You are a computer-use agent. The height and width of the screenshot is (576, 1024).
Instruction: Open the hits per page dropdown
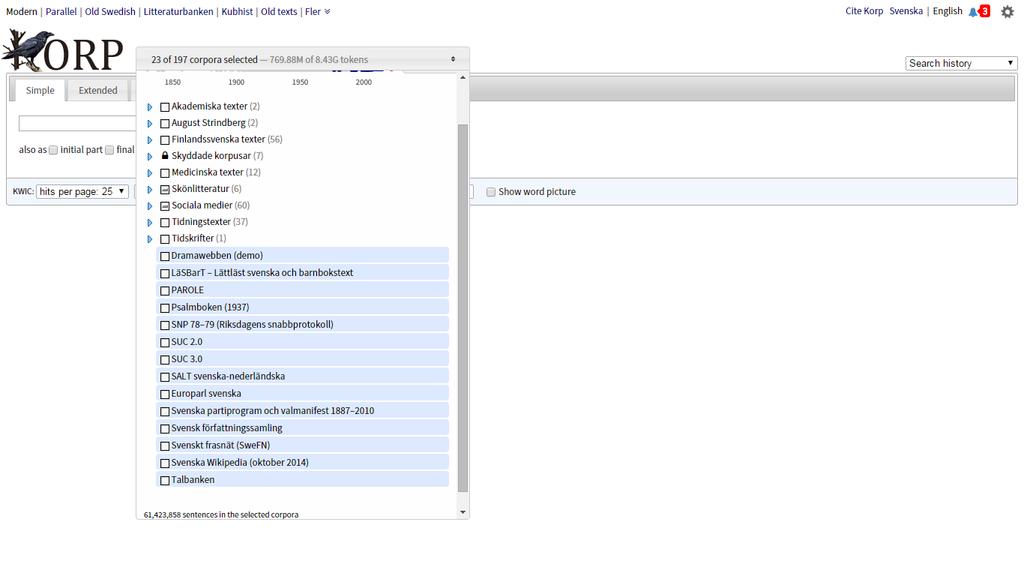(82, 191)
